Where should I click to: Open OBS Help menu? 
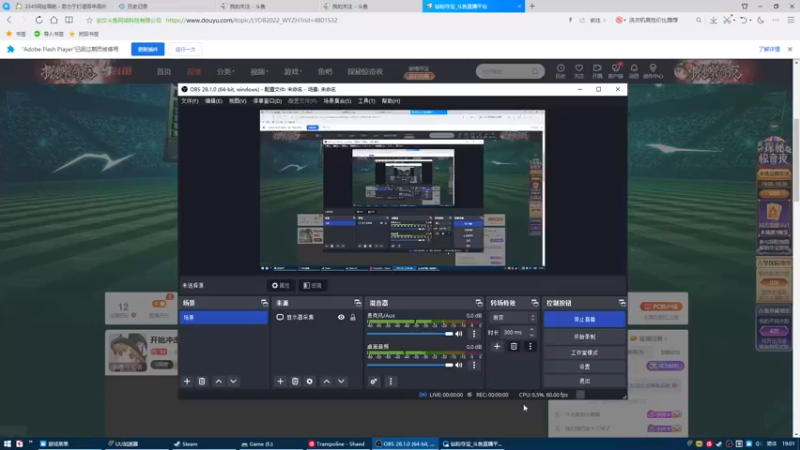click(391, 101)
